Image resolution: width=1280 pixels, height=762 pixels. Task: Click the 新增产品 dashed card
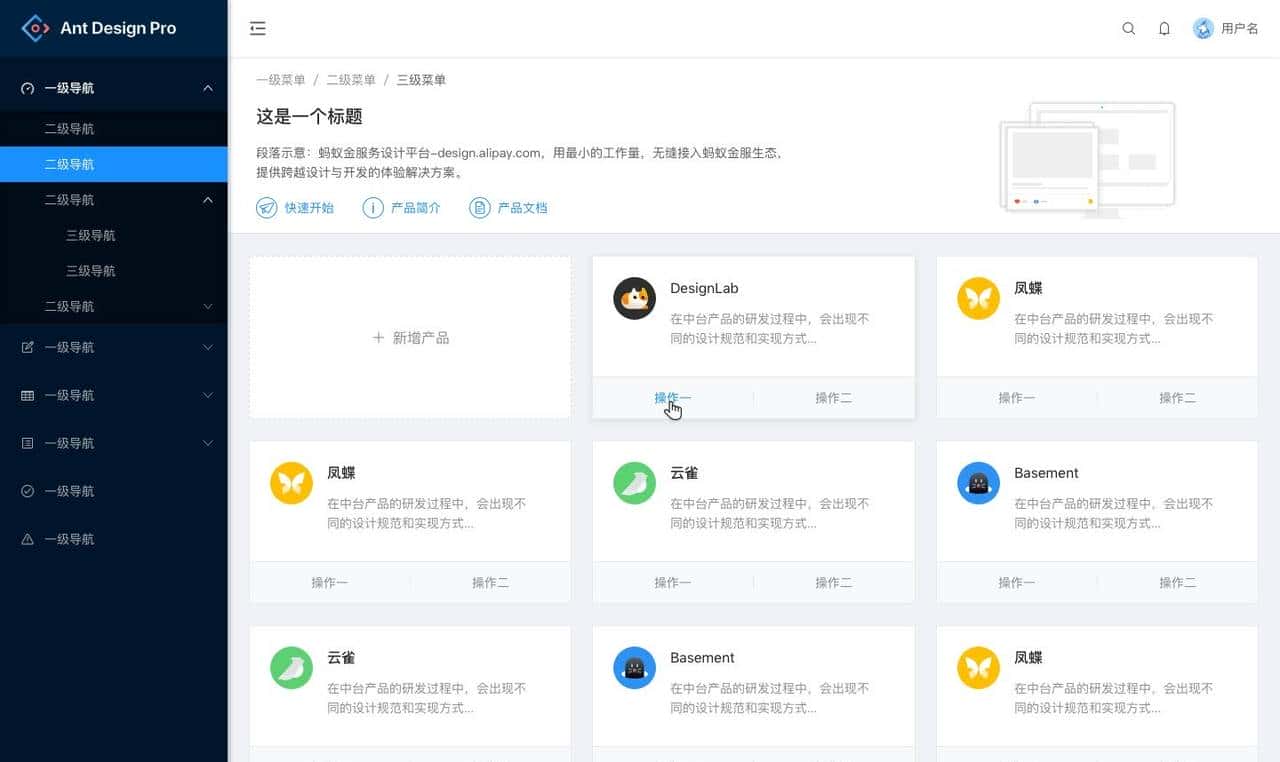pyautogui.click(x=410, y=337)
